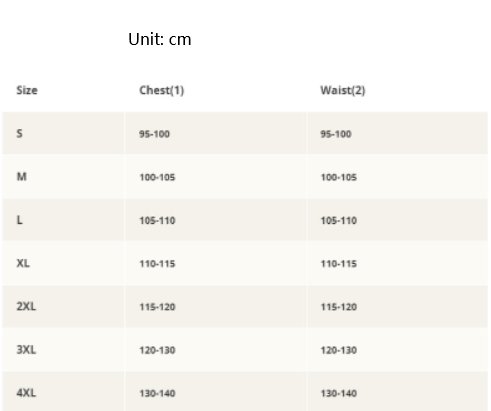Click chest value 105-110 for L
Screen dimensions: 491x411
157,221
